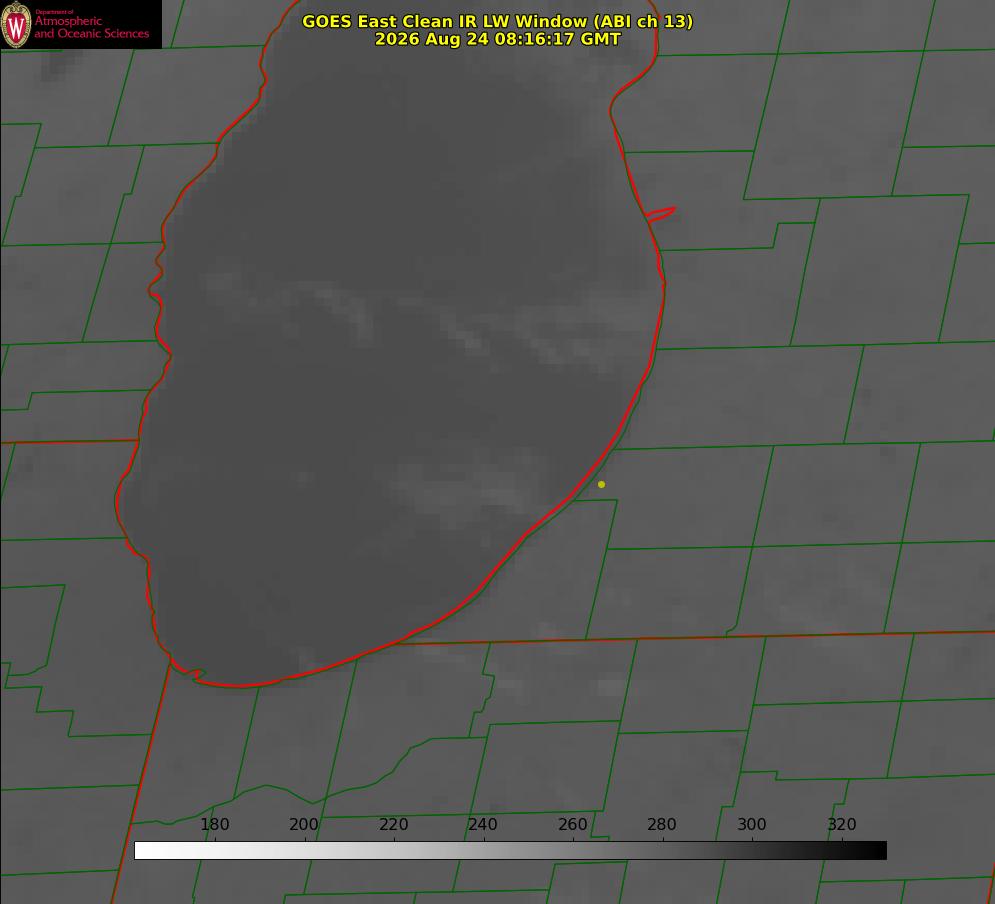995x904 pixels.
Task: Click the University of Wisconsin crest logo
Action: click(x=16, y=24)
